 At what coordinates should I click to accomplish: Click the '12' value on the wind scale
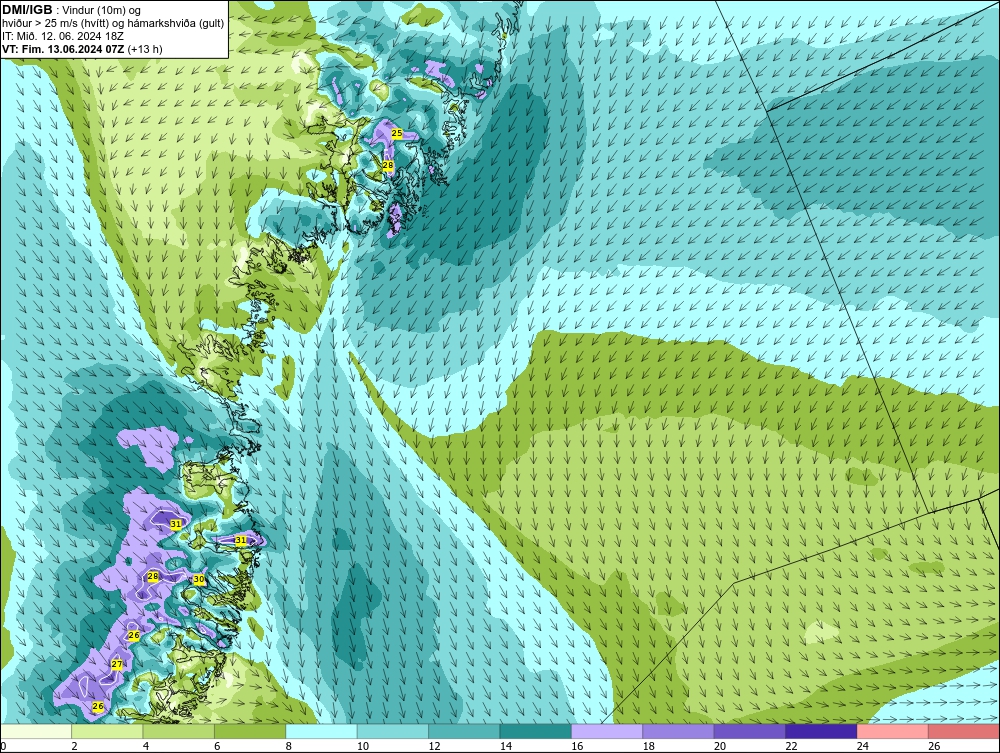coord(434,746)
